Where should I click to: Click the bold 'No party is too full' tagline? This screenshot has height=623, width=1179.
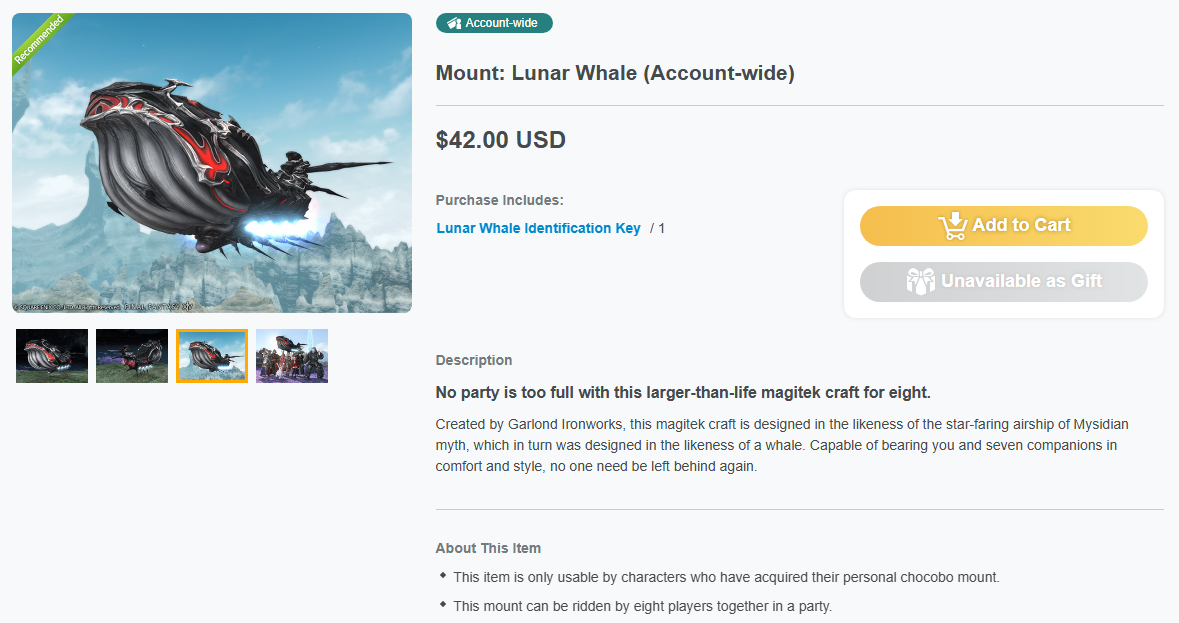click(x=683, y=392)
